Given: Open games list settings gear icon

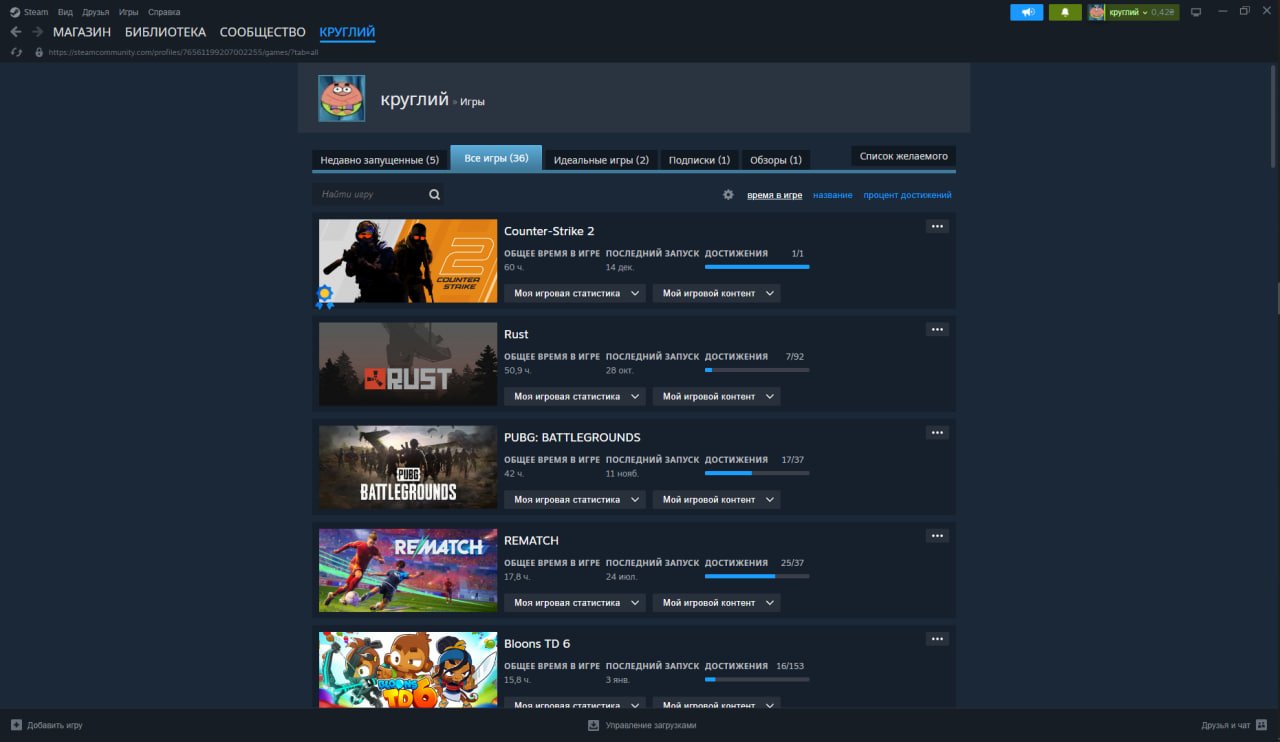Looking at the screenshot, I should (728, 195).
